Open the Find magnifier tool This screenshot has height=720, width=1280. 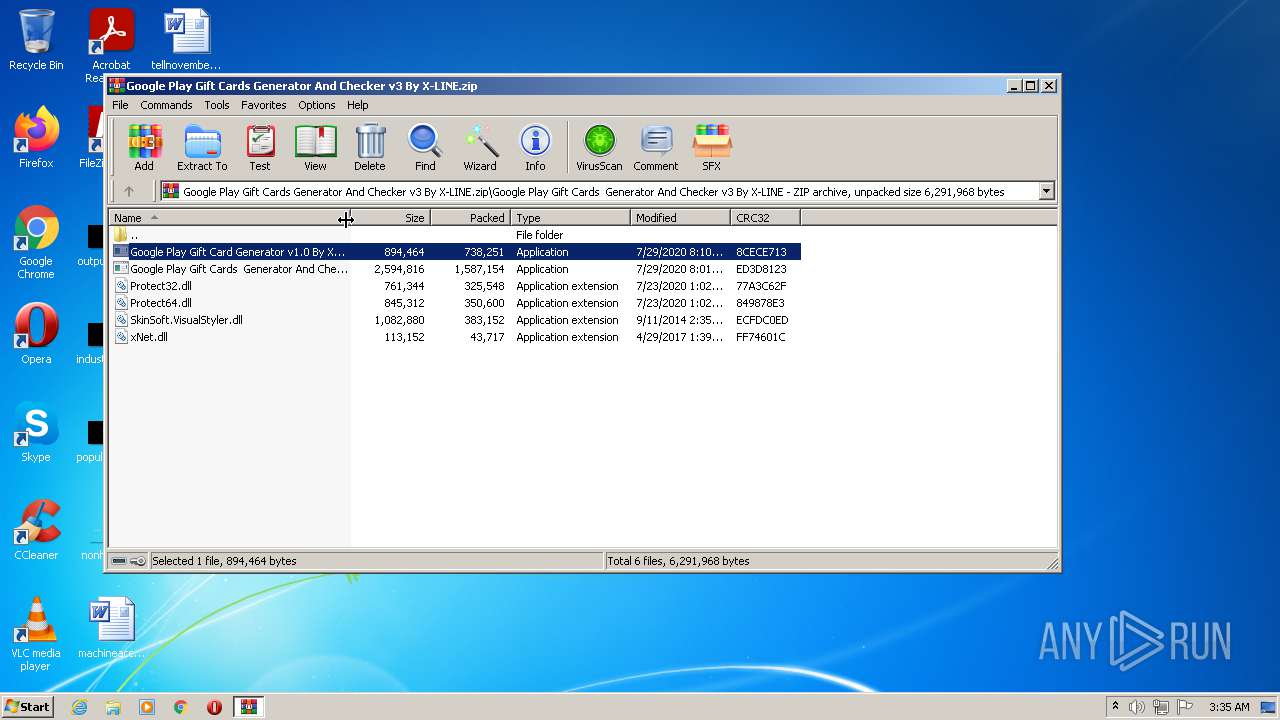tap(425, 148)
